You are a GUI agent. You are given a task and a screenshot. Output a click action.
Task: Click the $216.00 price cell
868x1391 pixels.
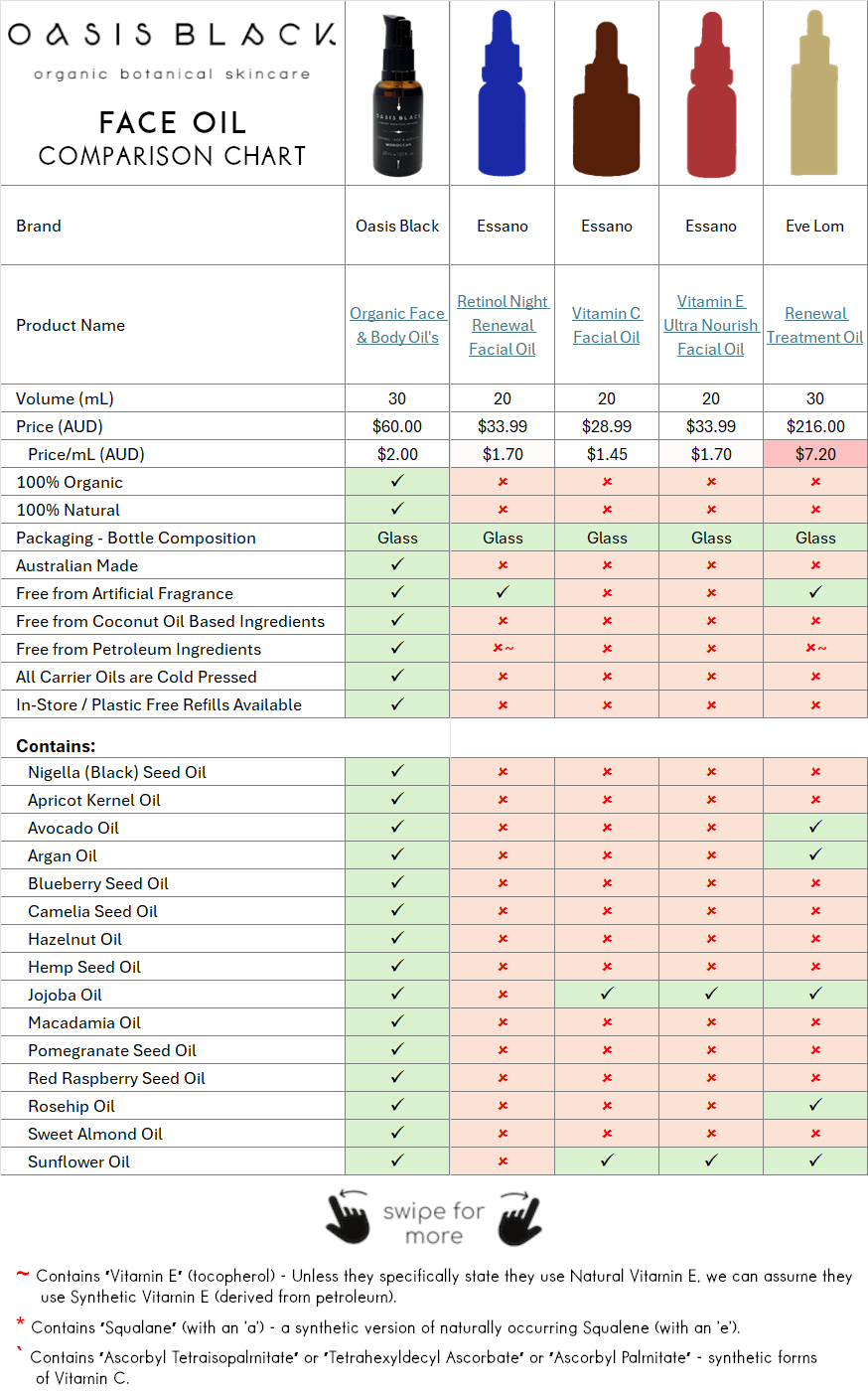coord(815,426)
